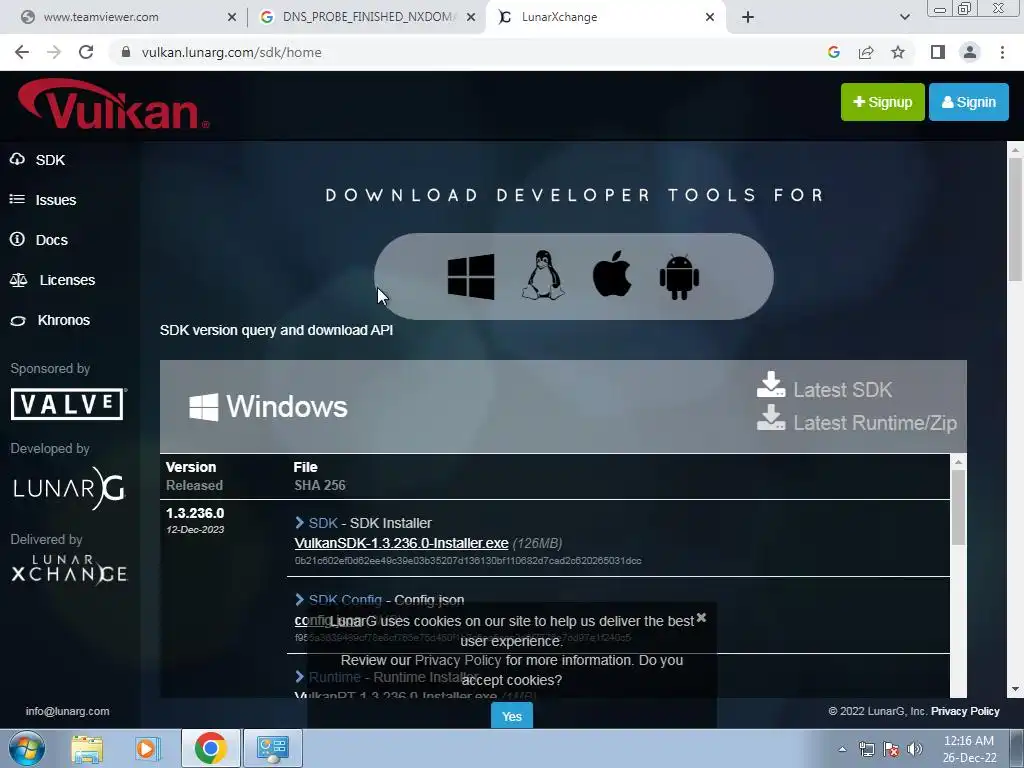Select the Android platform icon
The width and height of the screenshot is (1024, 768).
coord(679,277)
